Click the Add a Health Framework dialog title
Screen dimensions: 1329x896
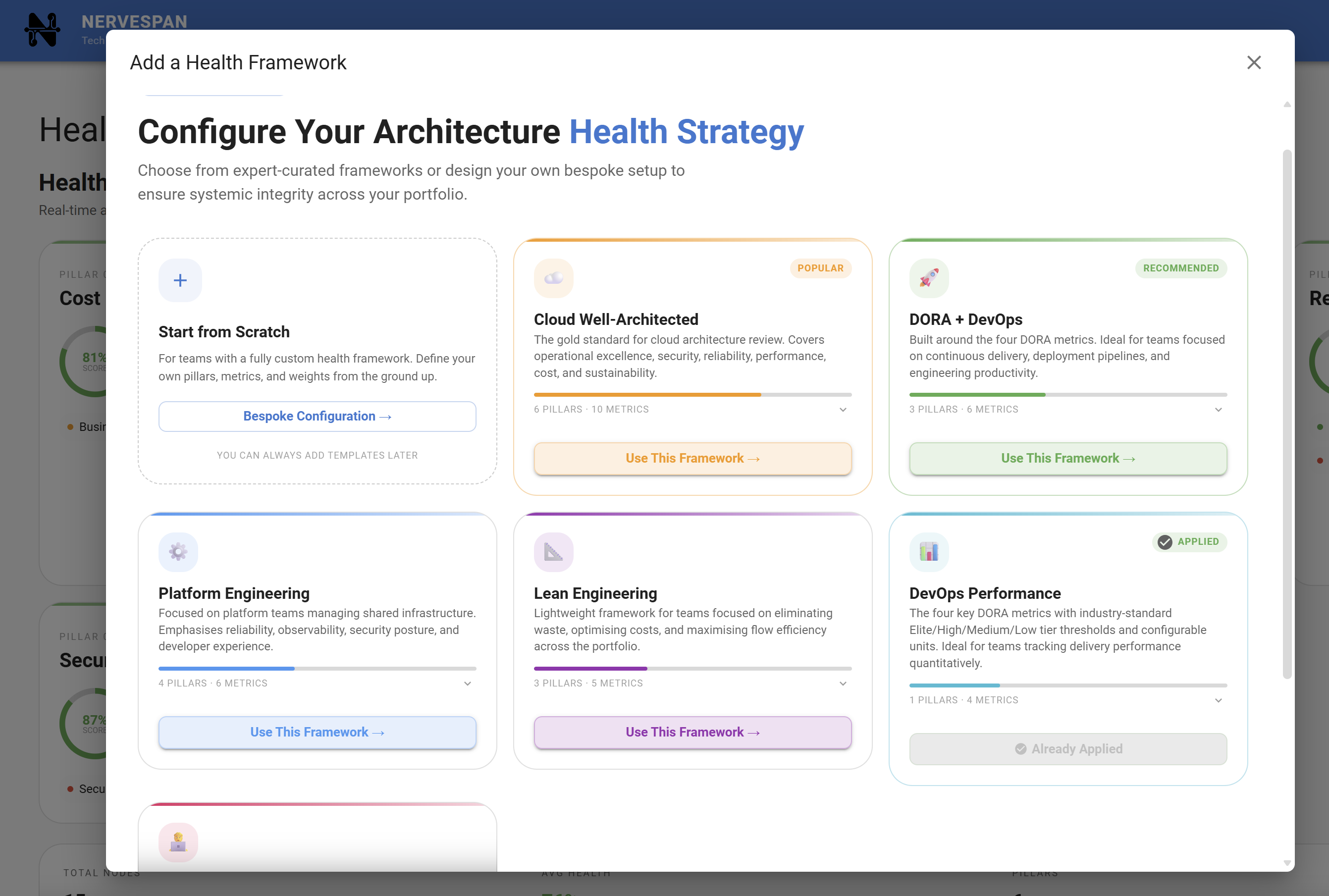point(238,62)
